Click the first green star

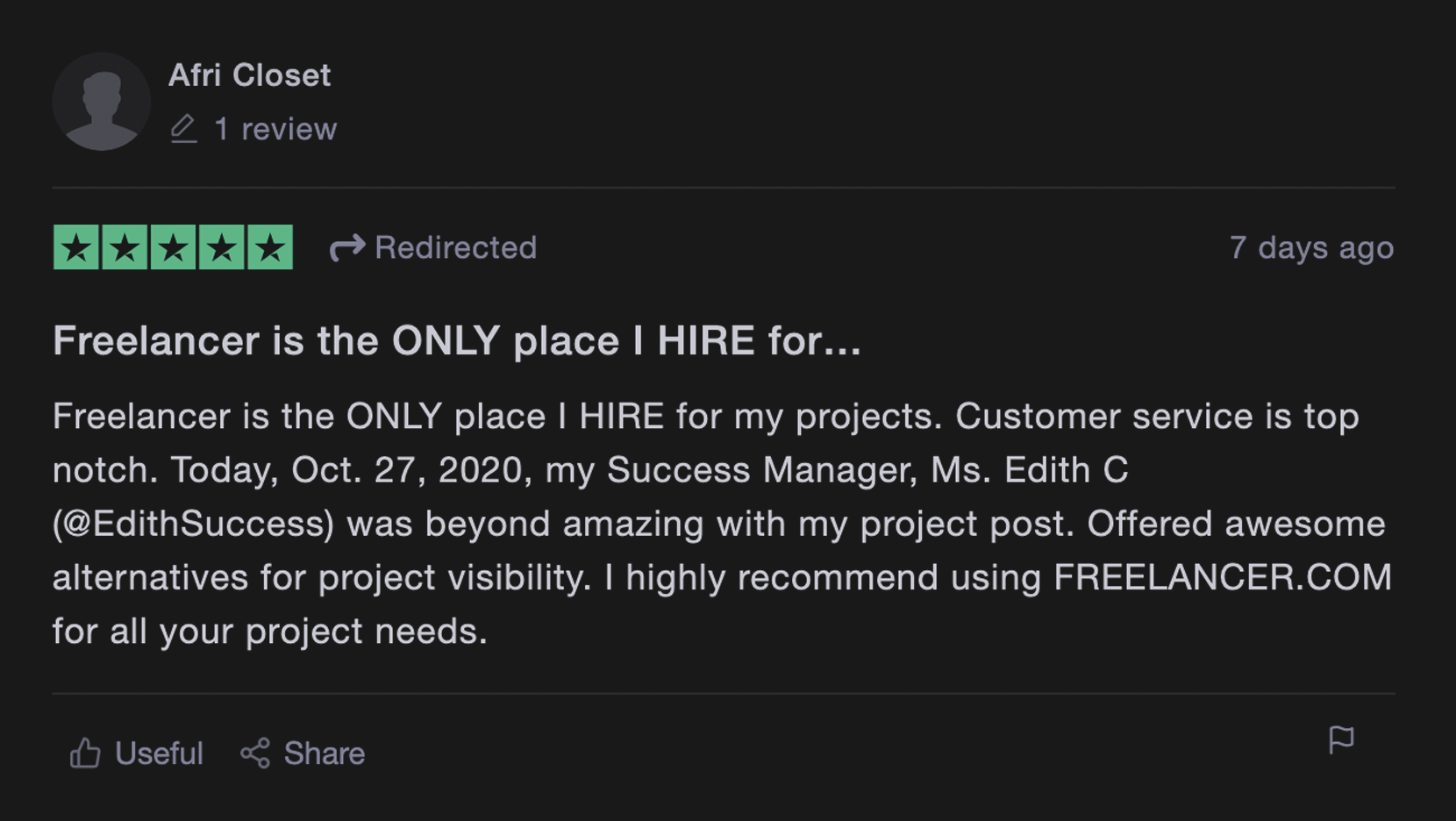[76, 247]
